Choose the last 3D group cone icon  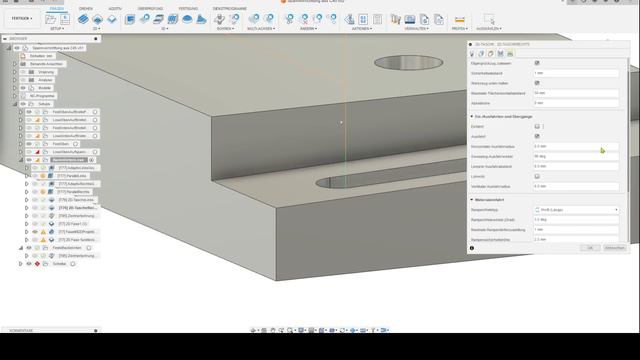click(201, 19)
